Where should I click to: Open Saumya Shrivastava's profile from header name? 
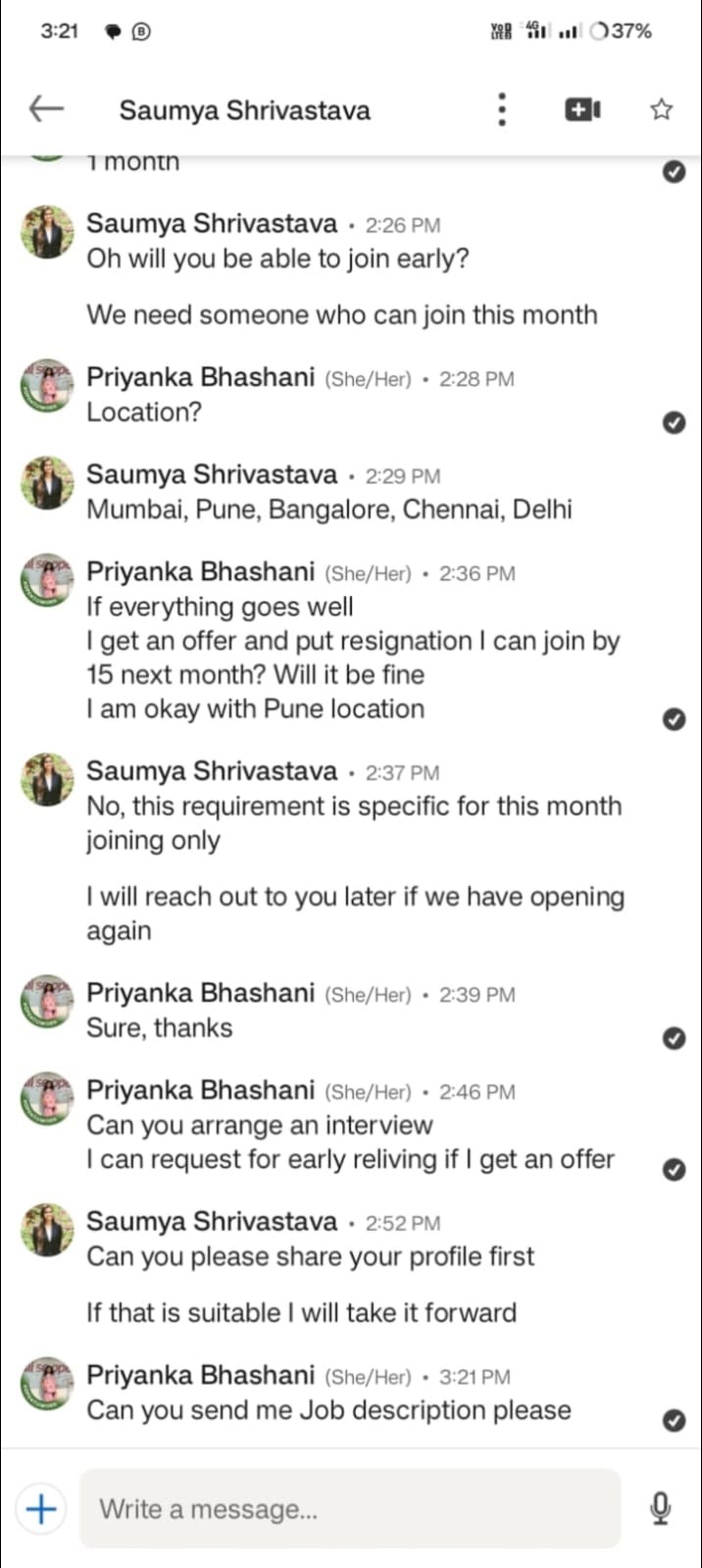(x=245, y=110)
